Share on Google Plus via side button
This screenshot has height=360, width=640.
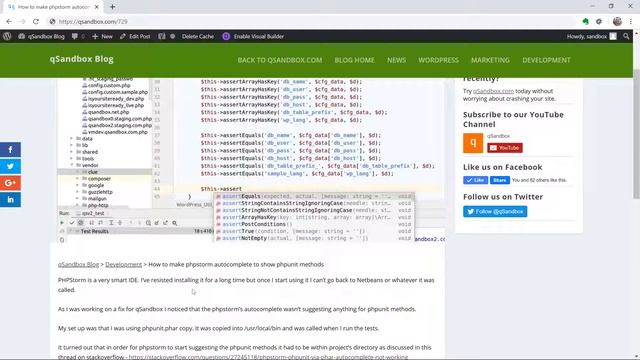(10, 183)
